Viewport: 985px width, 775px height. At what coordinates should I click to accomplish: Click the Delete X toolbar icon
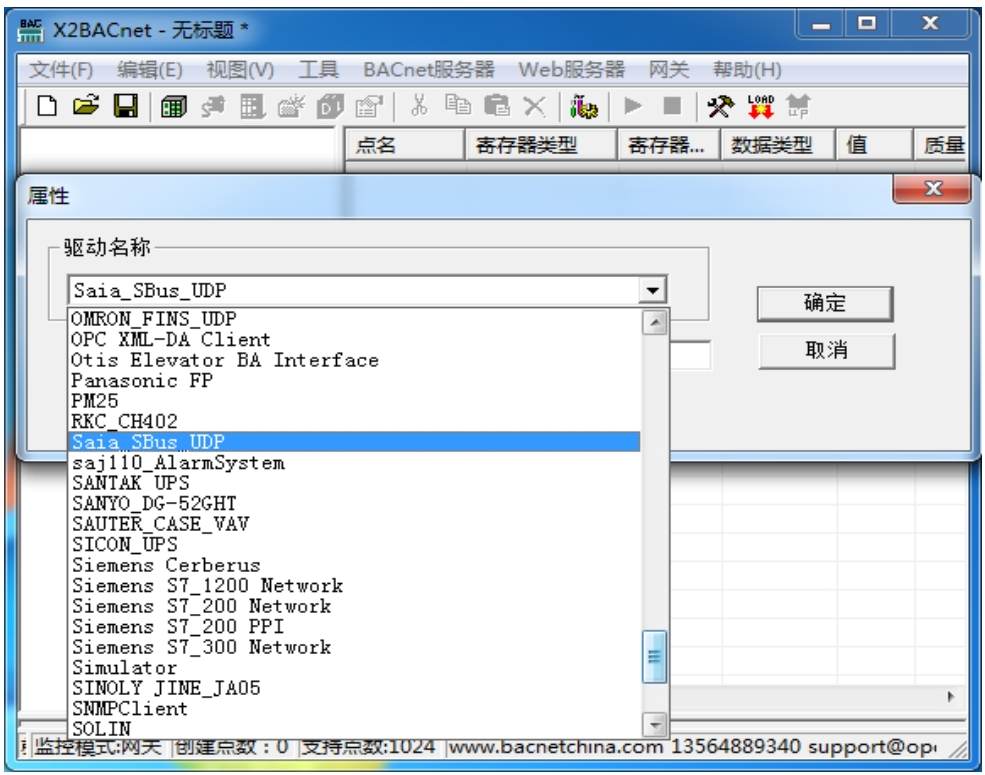[535, 106]
